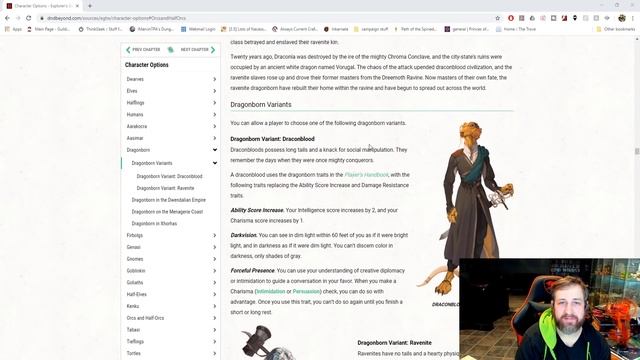The height and width of the screenshot is (360, 640).
Task: Select Dragonborn in the sidebar
Action: [138, 150]
